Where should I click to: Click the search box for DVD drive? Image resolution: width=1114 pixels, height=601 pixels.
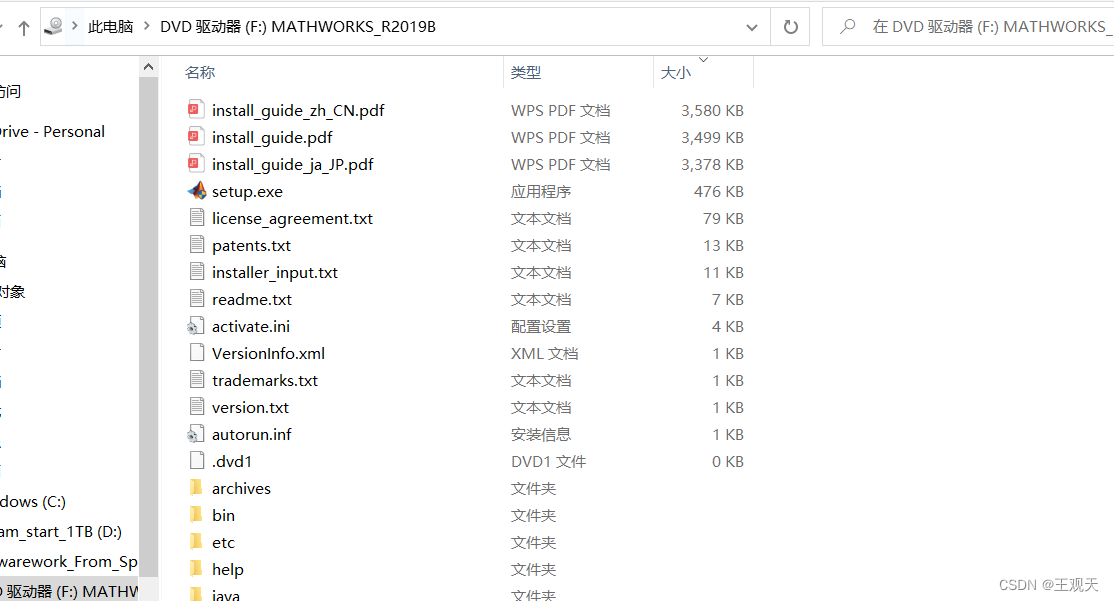coord(968,27)
